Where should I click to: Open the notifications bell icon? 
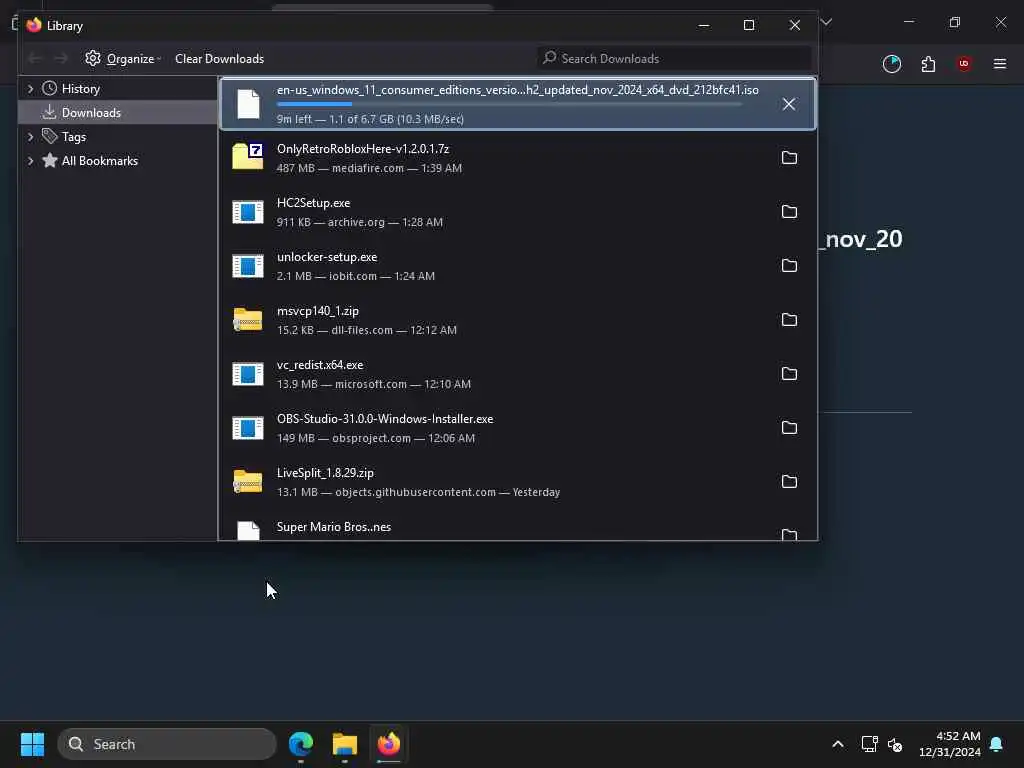coord(996,744)
